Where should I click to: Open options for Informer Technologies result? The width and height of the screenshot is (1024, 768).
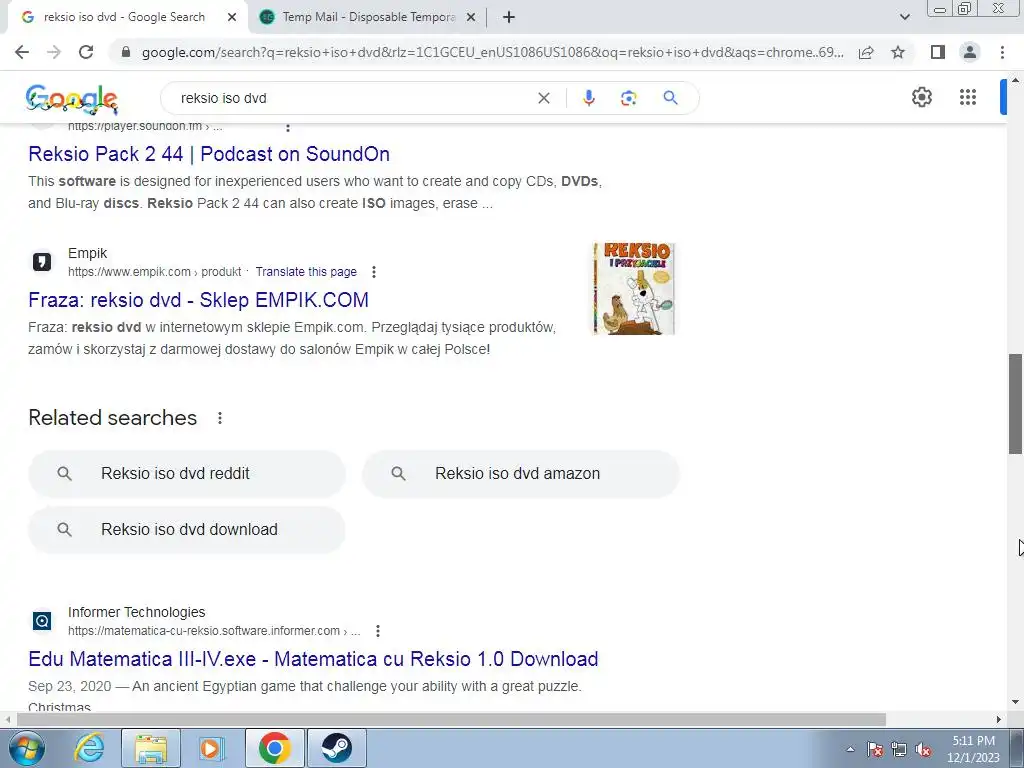(x=377, y=631)
